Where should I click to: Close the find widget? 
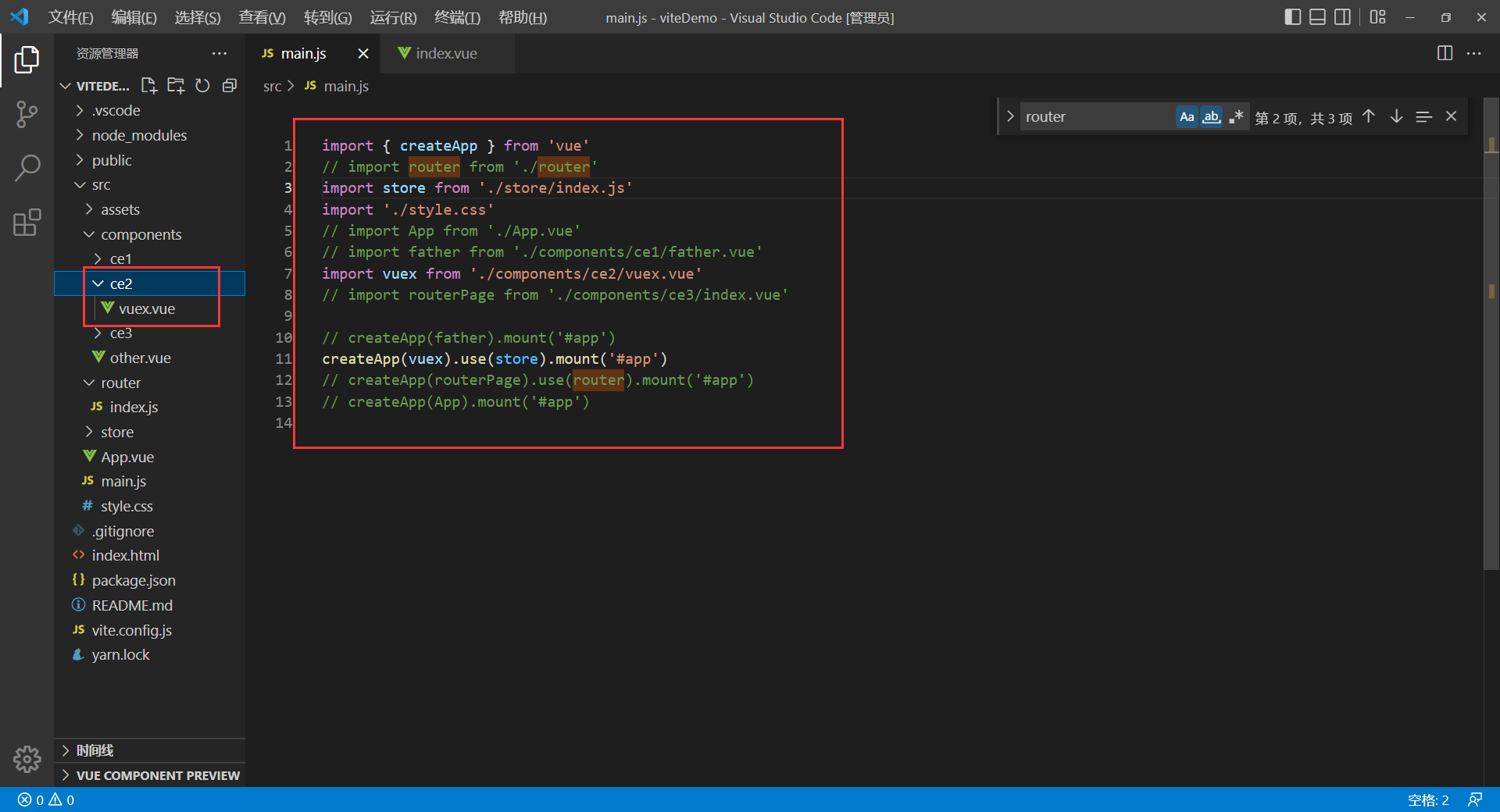point(1451,116)
